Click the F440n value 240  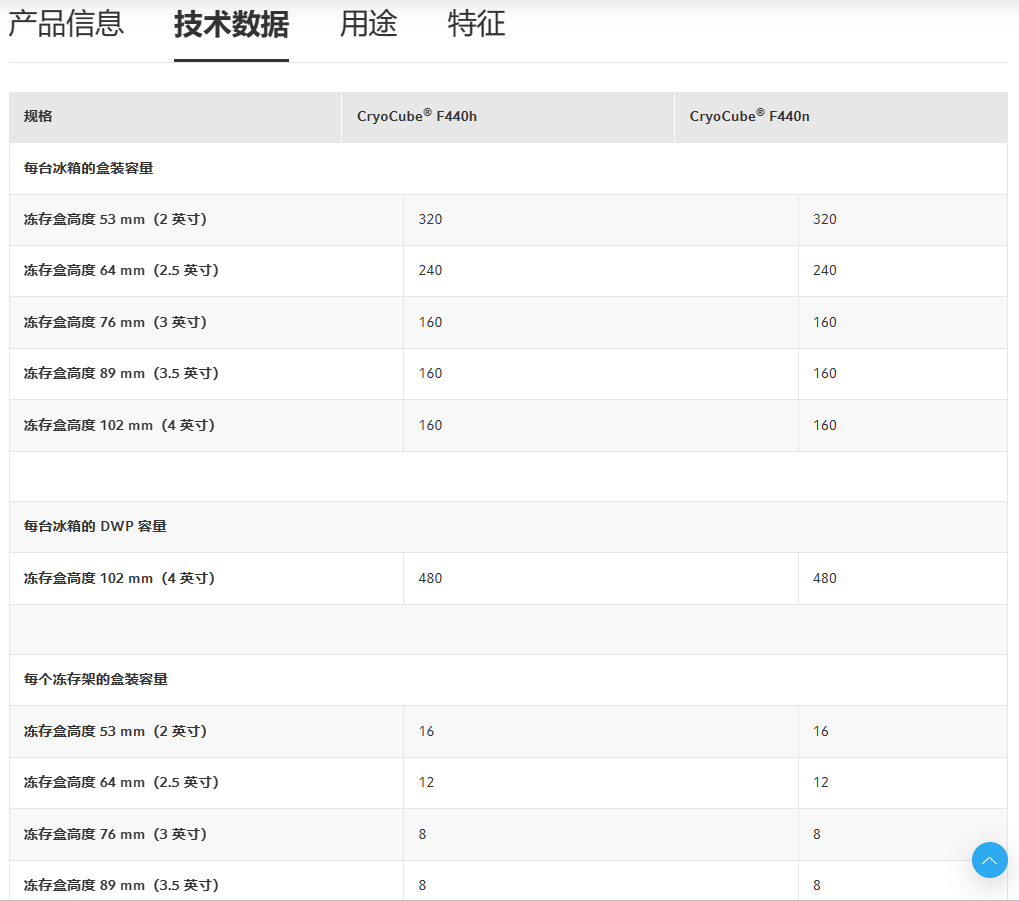(x=825, y=270)
